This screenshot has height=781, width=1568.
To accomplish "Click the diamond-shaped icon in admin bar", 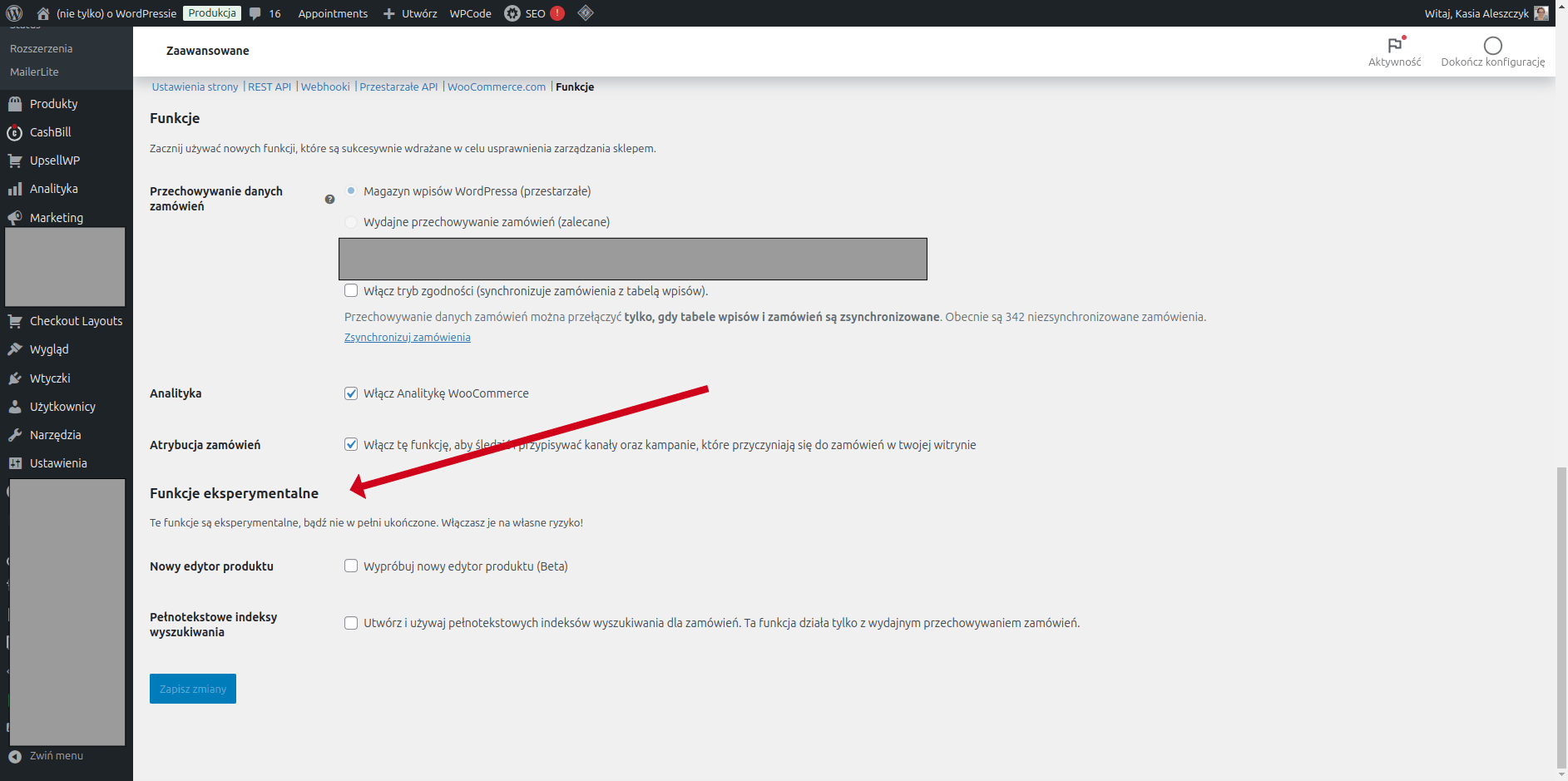I will [586, 13].
